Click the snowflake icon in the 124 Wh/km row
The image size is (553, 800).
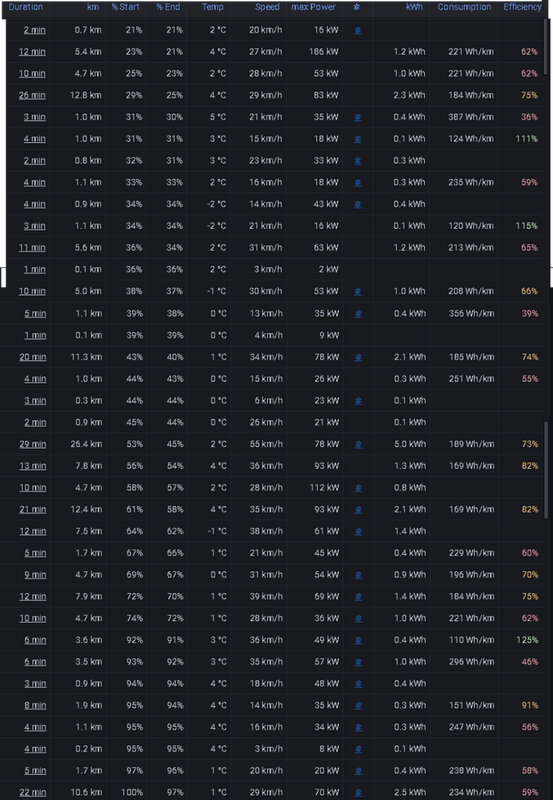point(358,139)
